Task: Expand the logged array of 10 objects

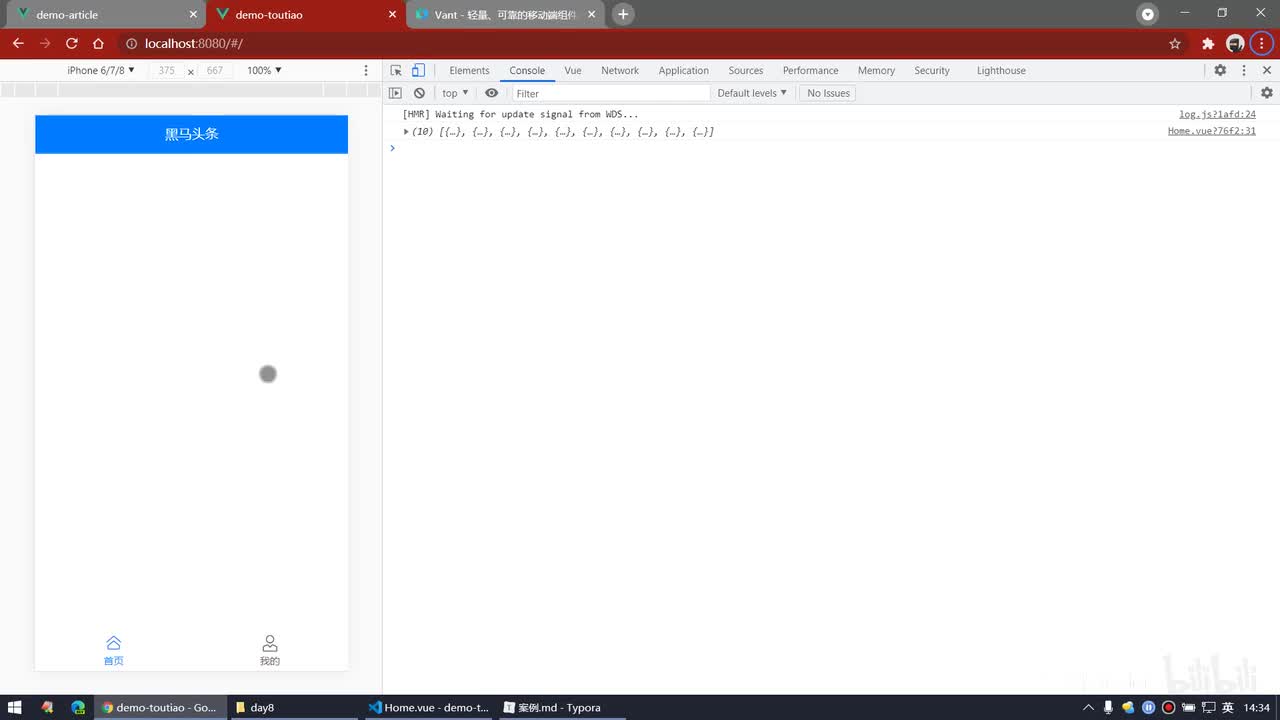Action: click(x=406, y=131)
